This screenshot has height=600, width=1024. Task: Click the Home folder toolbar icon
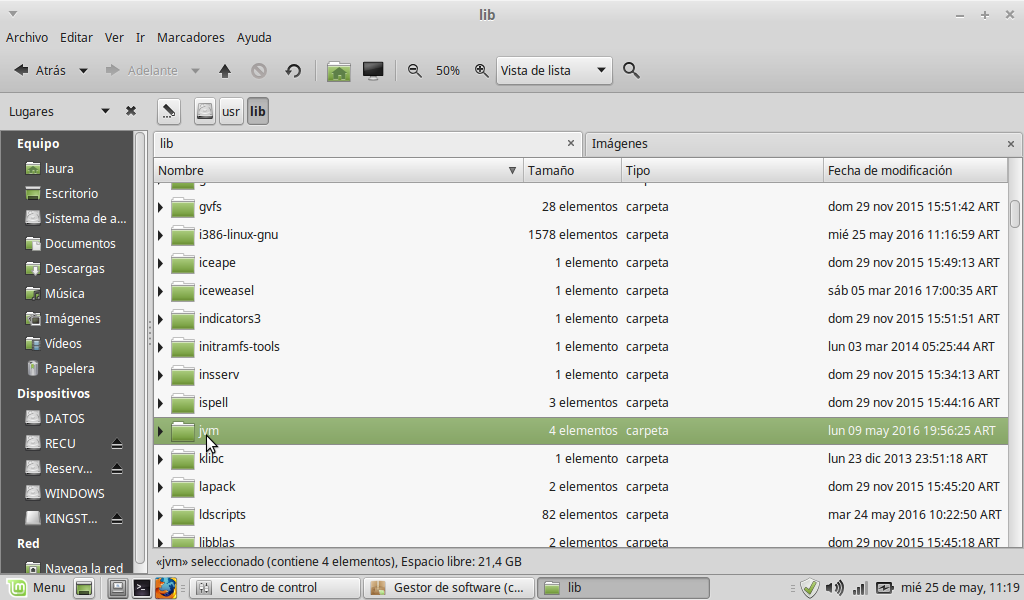(339, 71)
